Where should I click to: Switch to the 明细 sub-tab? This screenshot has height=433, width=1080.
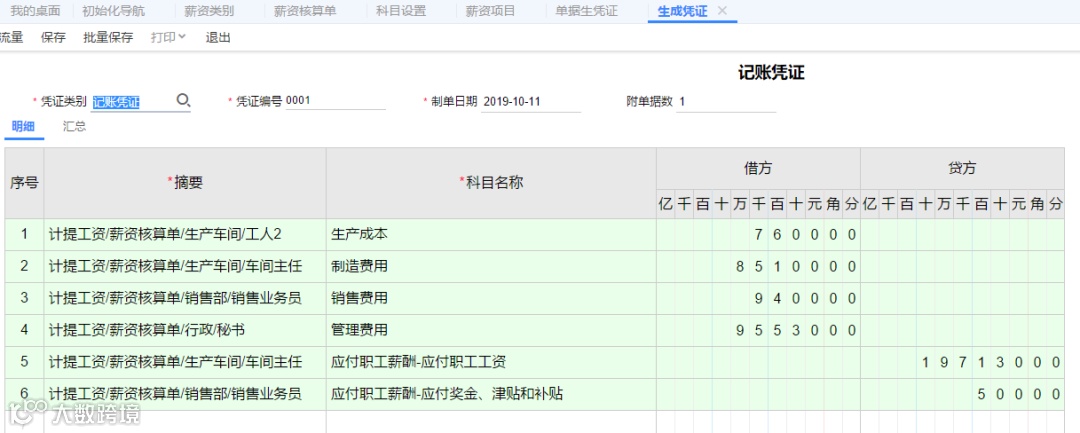[23, 127]
